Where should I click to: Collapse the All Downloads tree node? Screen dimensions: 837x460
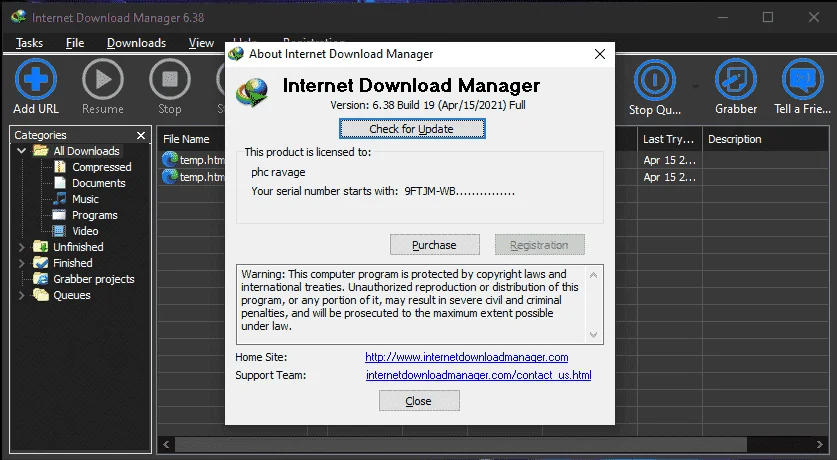(x=22, y=151)
